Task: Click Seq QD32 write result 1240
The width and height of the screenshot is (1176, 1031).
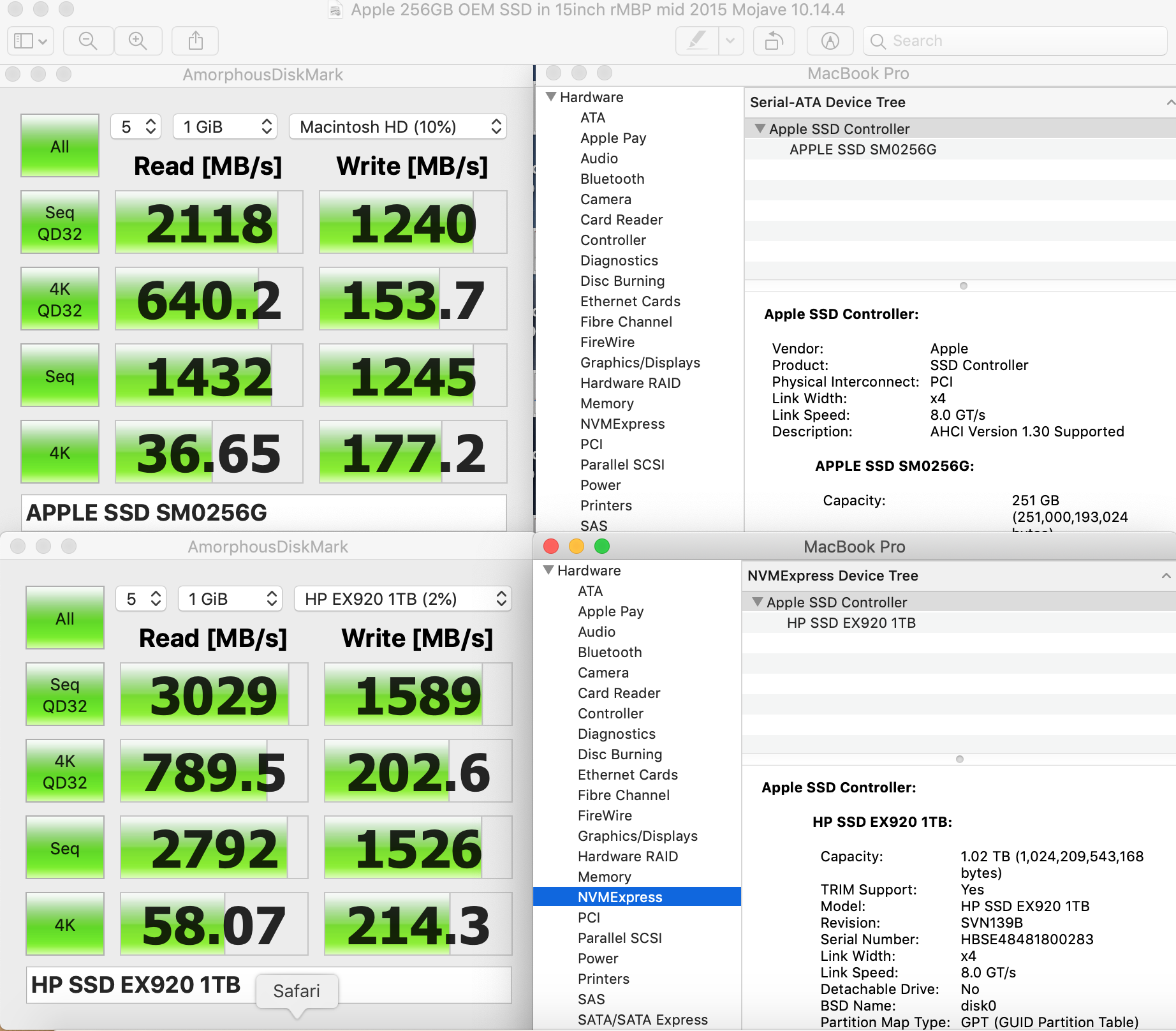Action: (x=413, y=222)
